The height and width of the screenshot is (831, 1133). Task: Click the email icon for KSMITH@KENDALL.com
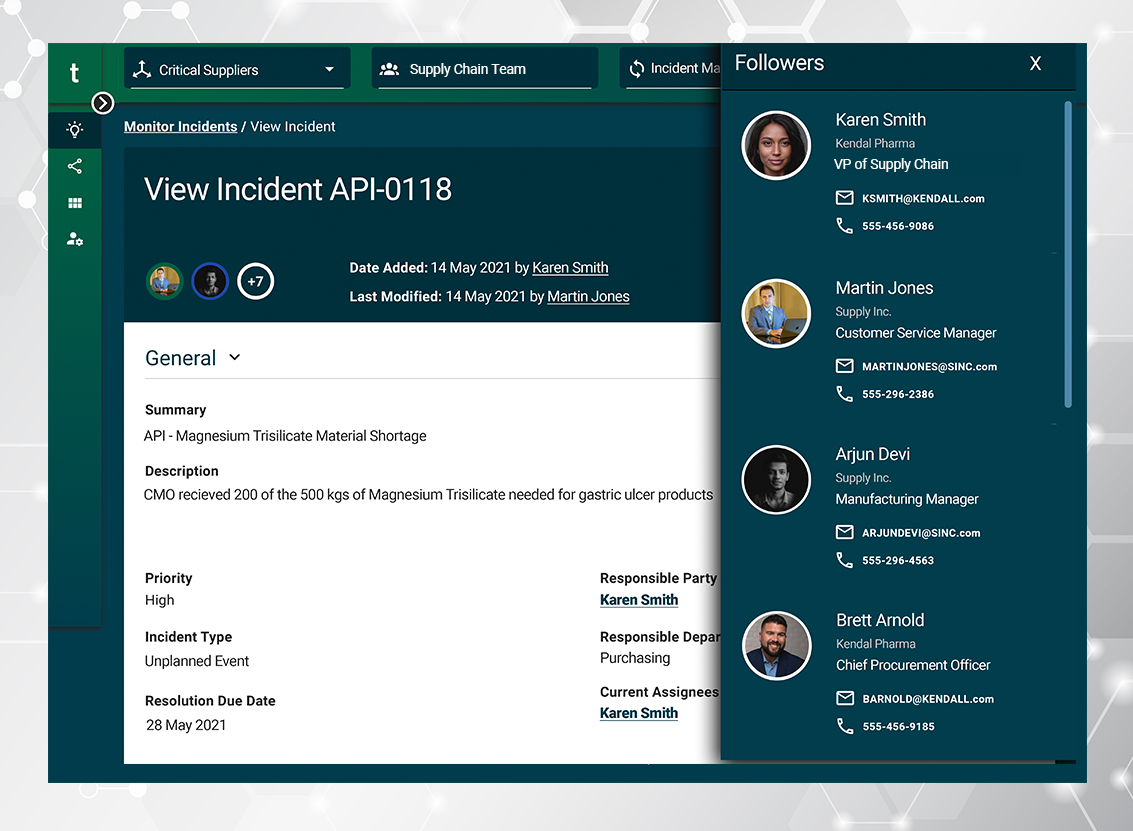pos(845,198)
